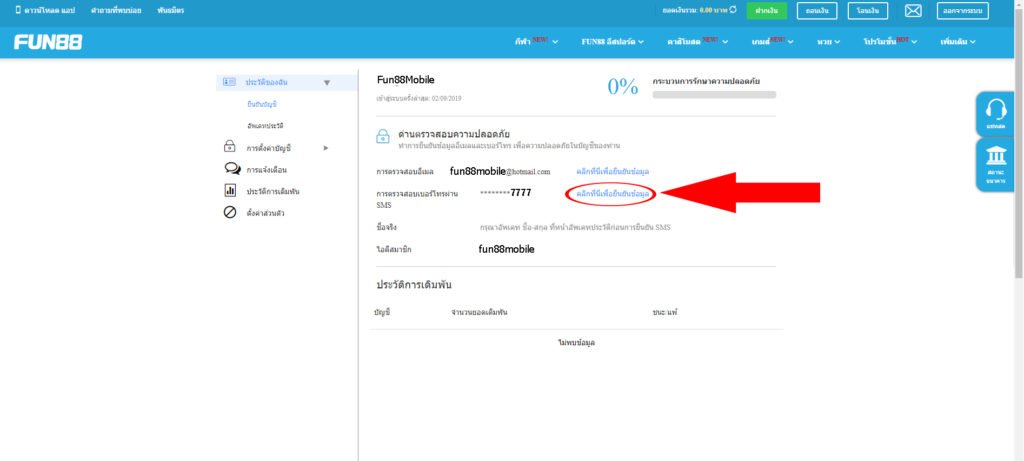Image resolution: width=1024 pixels, height=461 pixels.
Task: Click the SMS phone verification link circled in red
Action: [x=613, y=193]
